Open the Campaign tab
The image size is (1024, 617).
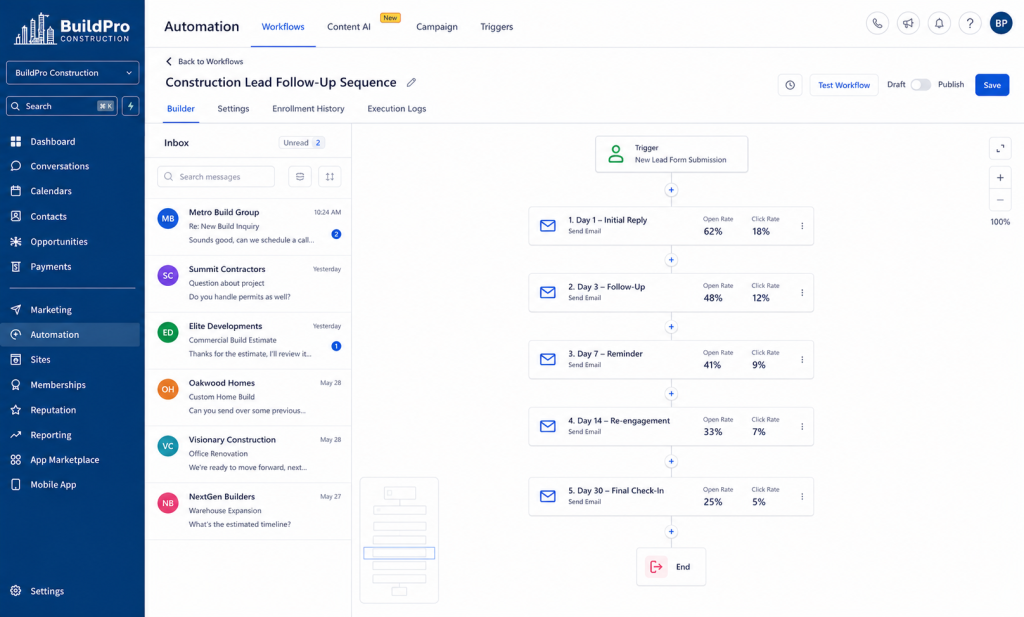(x=437, y=27)
